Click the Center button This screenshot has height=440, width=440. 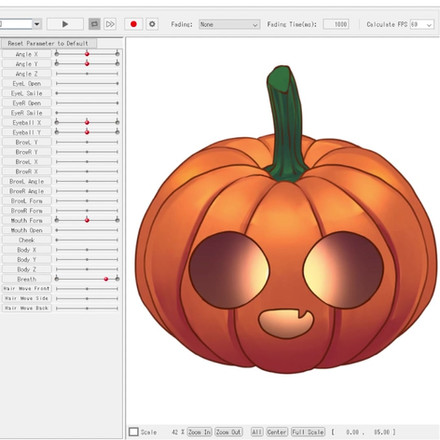[277, 432]
